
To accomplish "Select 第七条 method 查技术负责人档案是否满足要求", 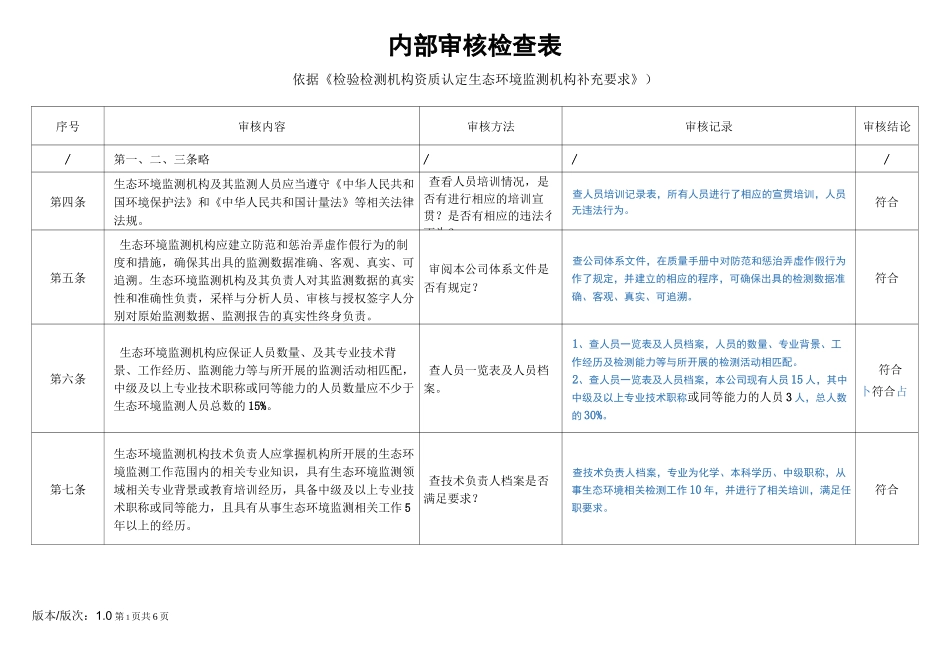I will (486, 489).
